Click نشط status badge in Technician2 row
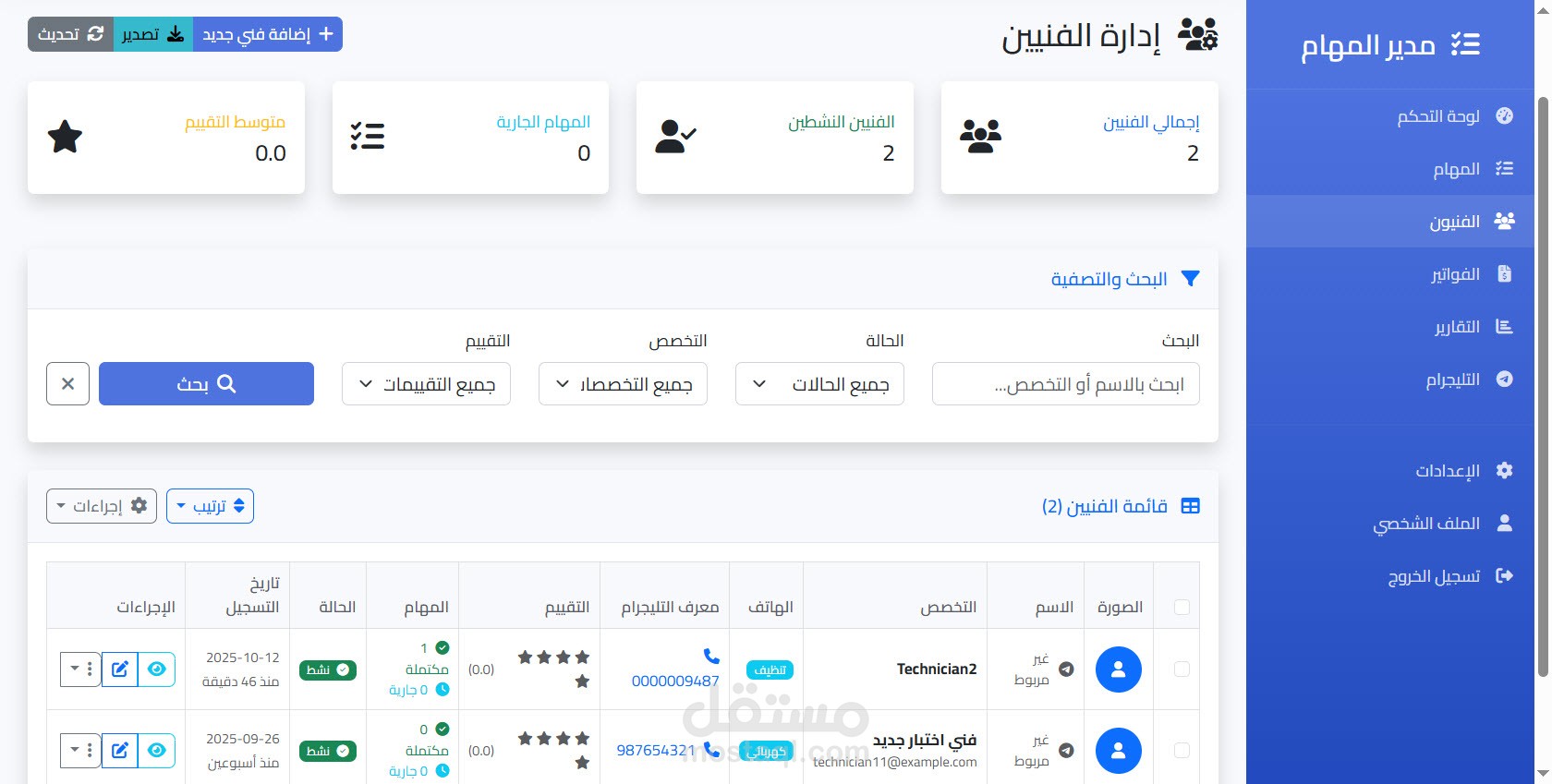Image resolution: width=1552 pixels, height=784 pixels. (x=328, y=669)
